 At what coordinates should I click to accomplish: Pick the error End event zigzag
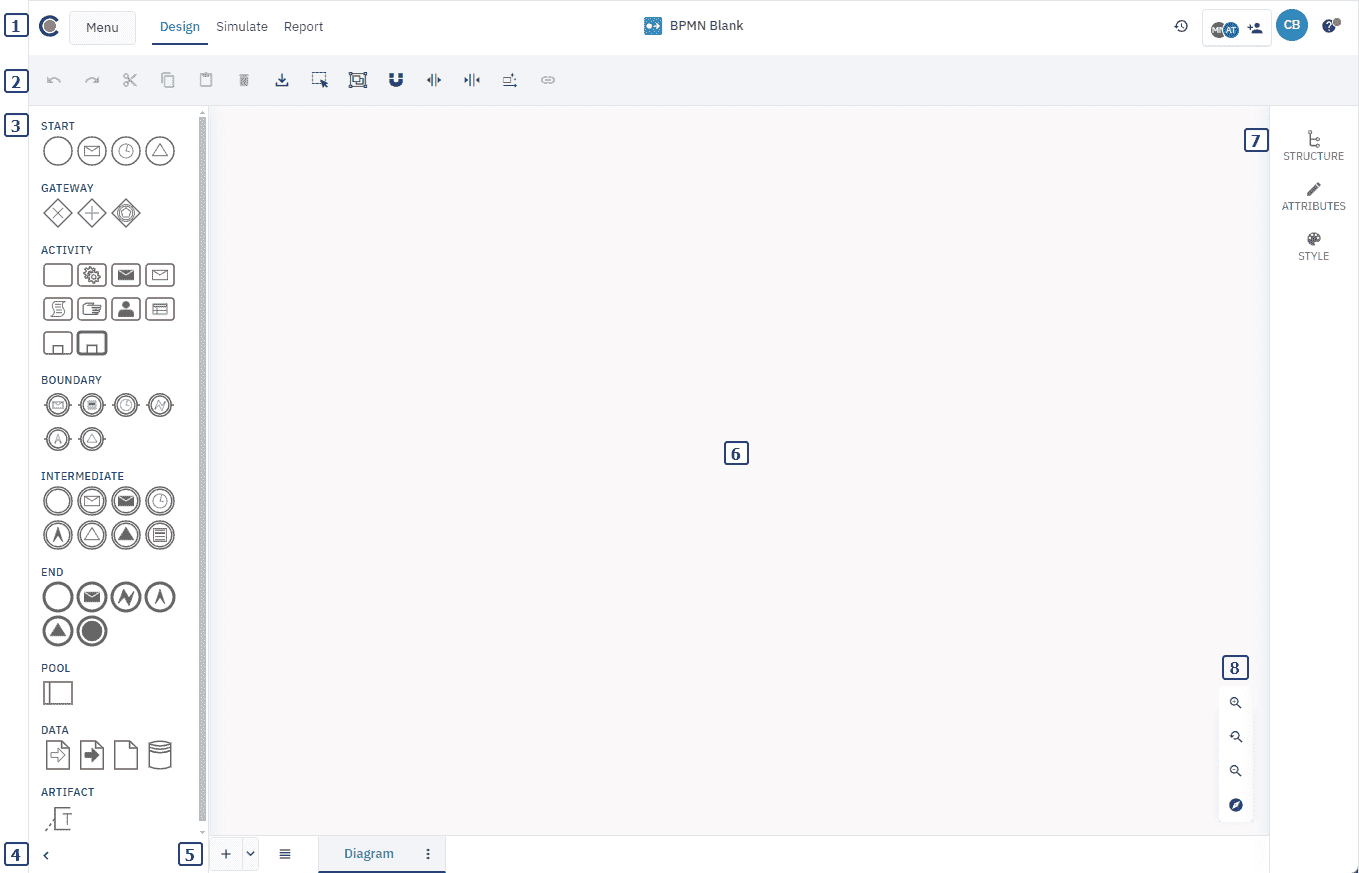(x=126, y=597)
